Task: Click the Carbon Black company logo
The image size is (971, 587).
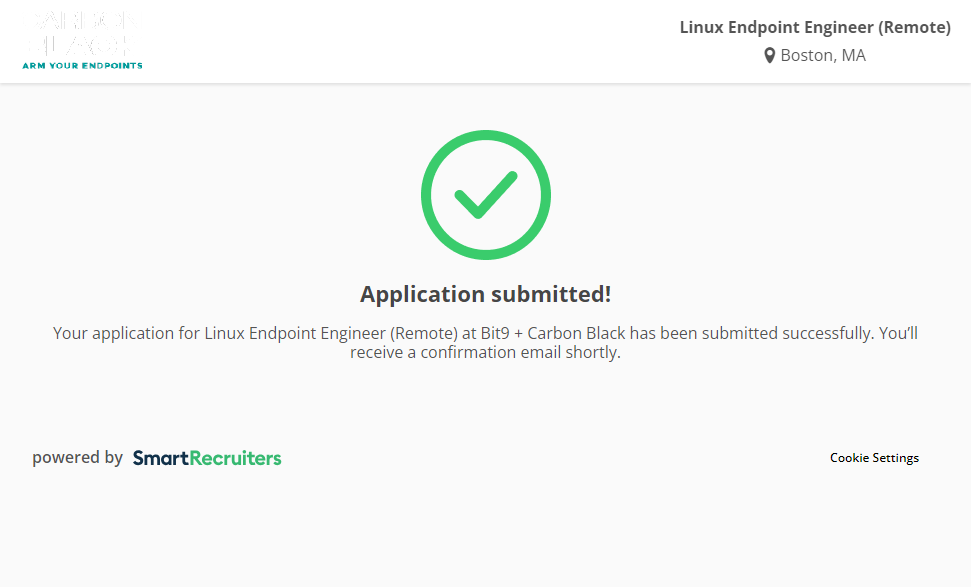Action: click(x=82, y=40)
